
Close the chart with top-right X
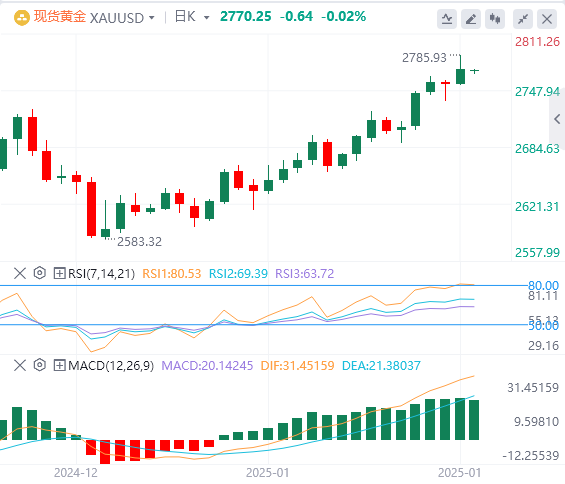tap(547, 19)
